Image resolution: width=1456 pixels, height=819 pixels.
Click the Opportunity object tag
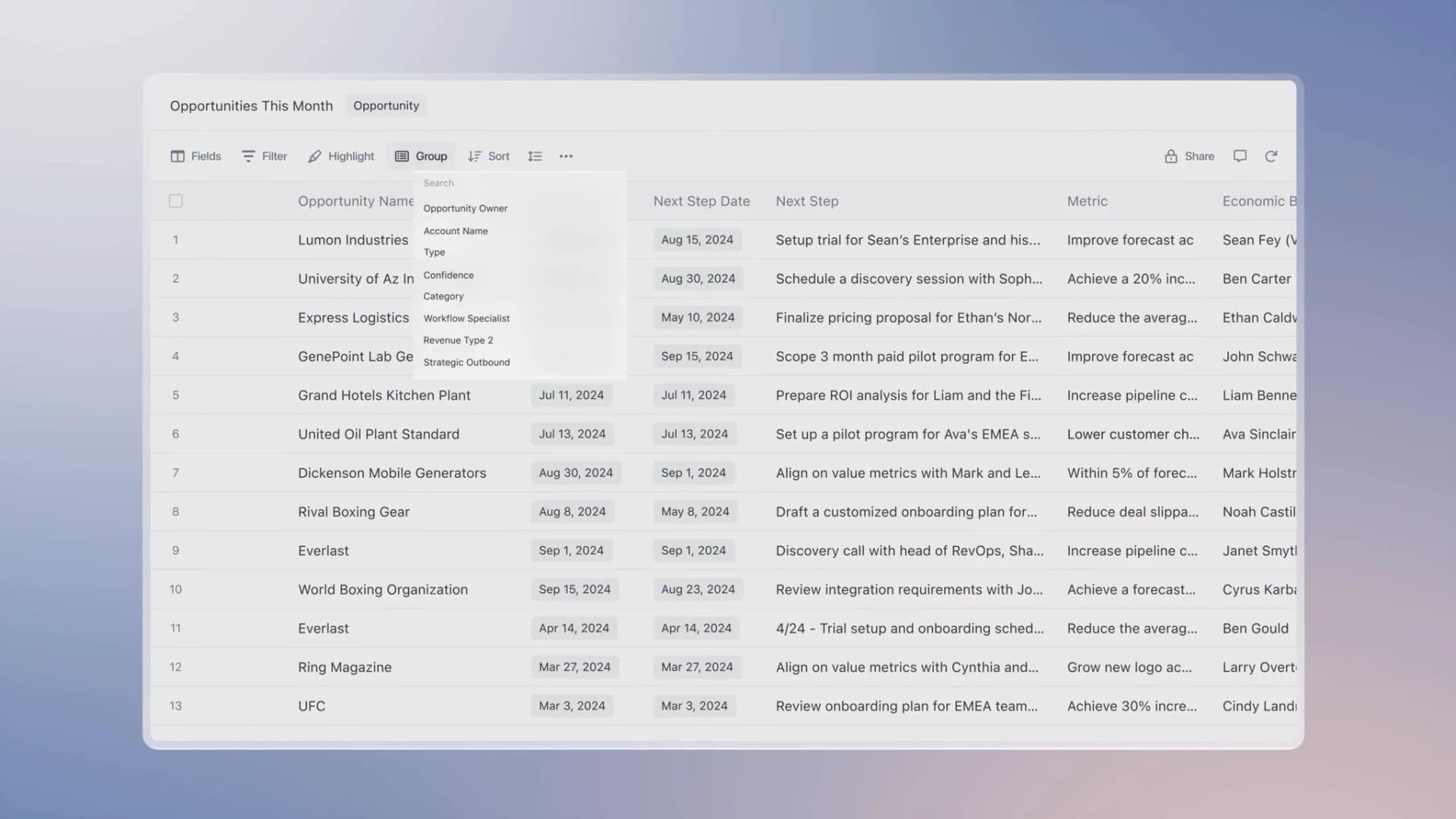coord(386,105)
